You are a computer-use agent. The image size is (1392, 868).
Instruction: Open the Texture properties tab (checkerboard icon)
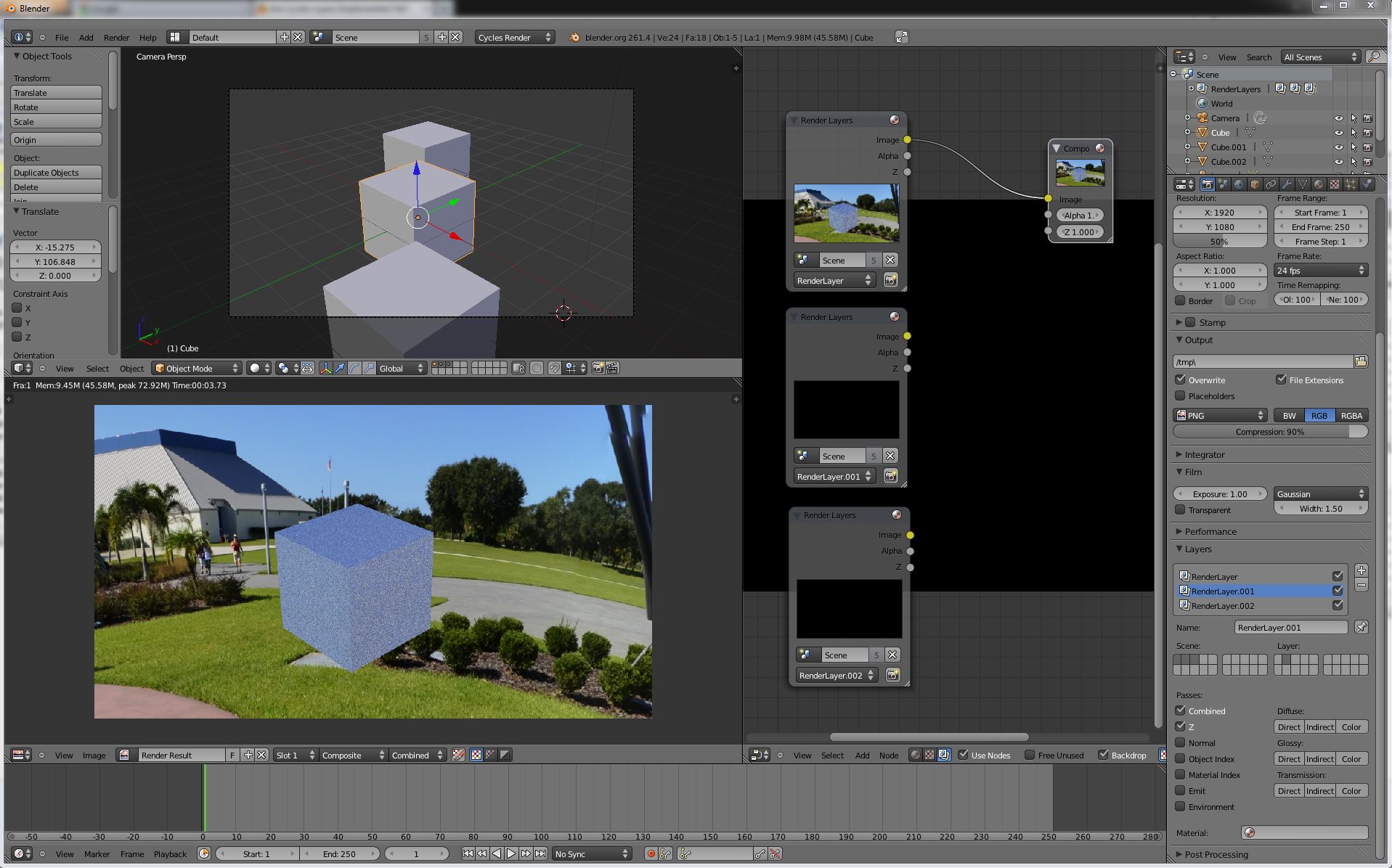pos(1335,184)
